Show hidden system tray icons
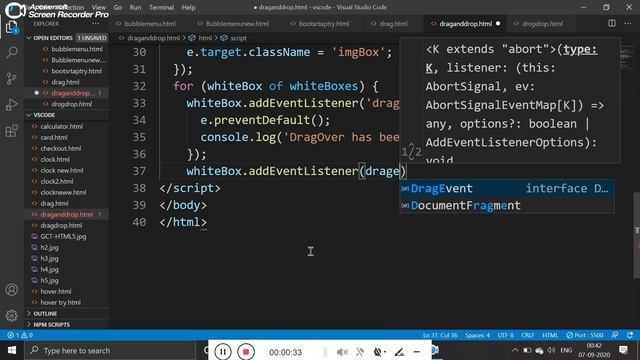Screen dimensions: 640x360 515,350
